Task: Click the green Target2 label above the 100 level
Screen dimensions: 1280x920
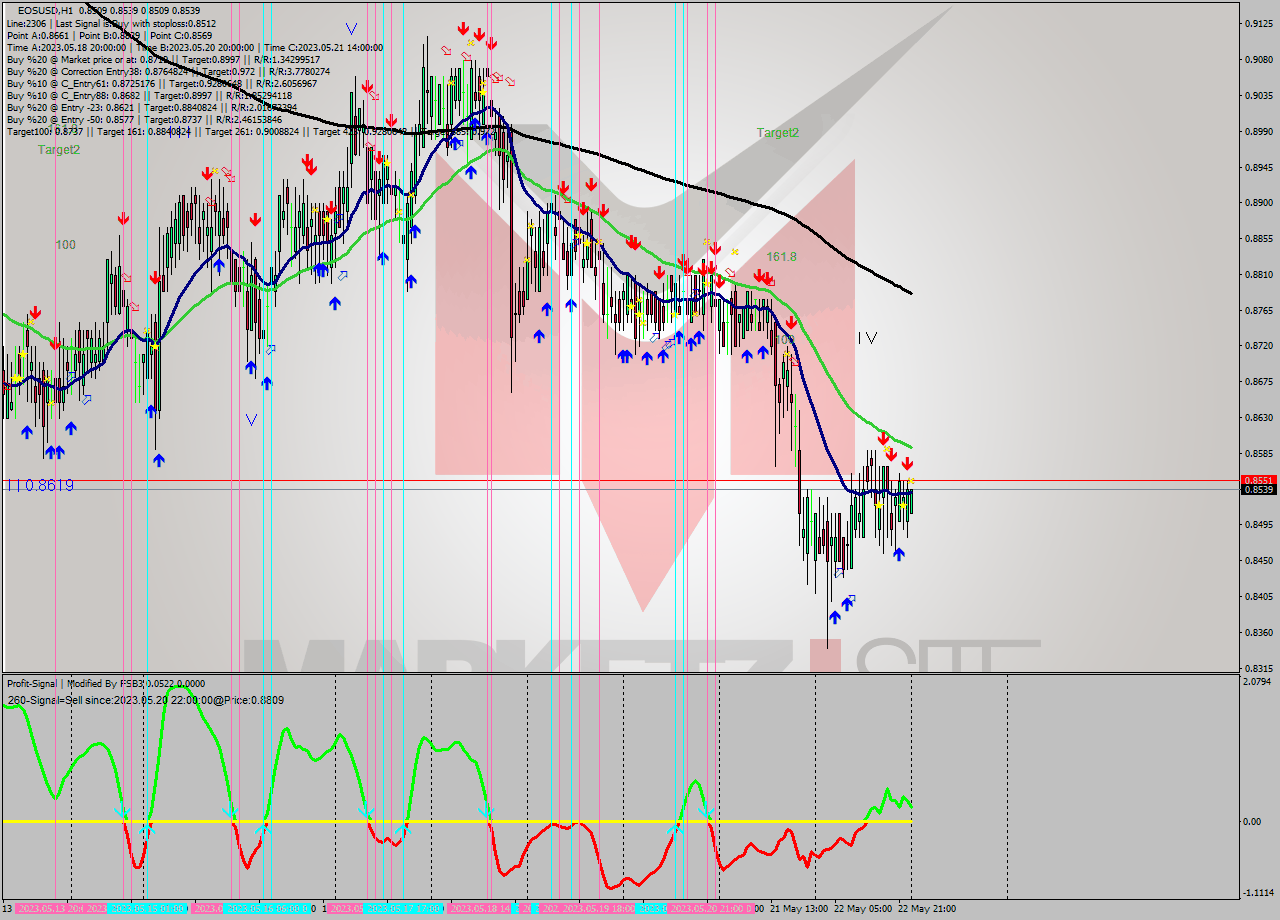Action: (59, 149)
